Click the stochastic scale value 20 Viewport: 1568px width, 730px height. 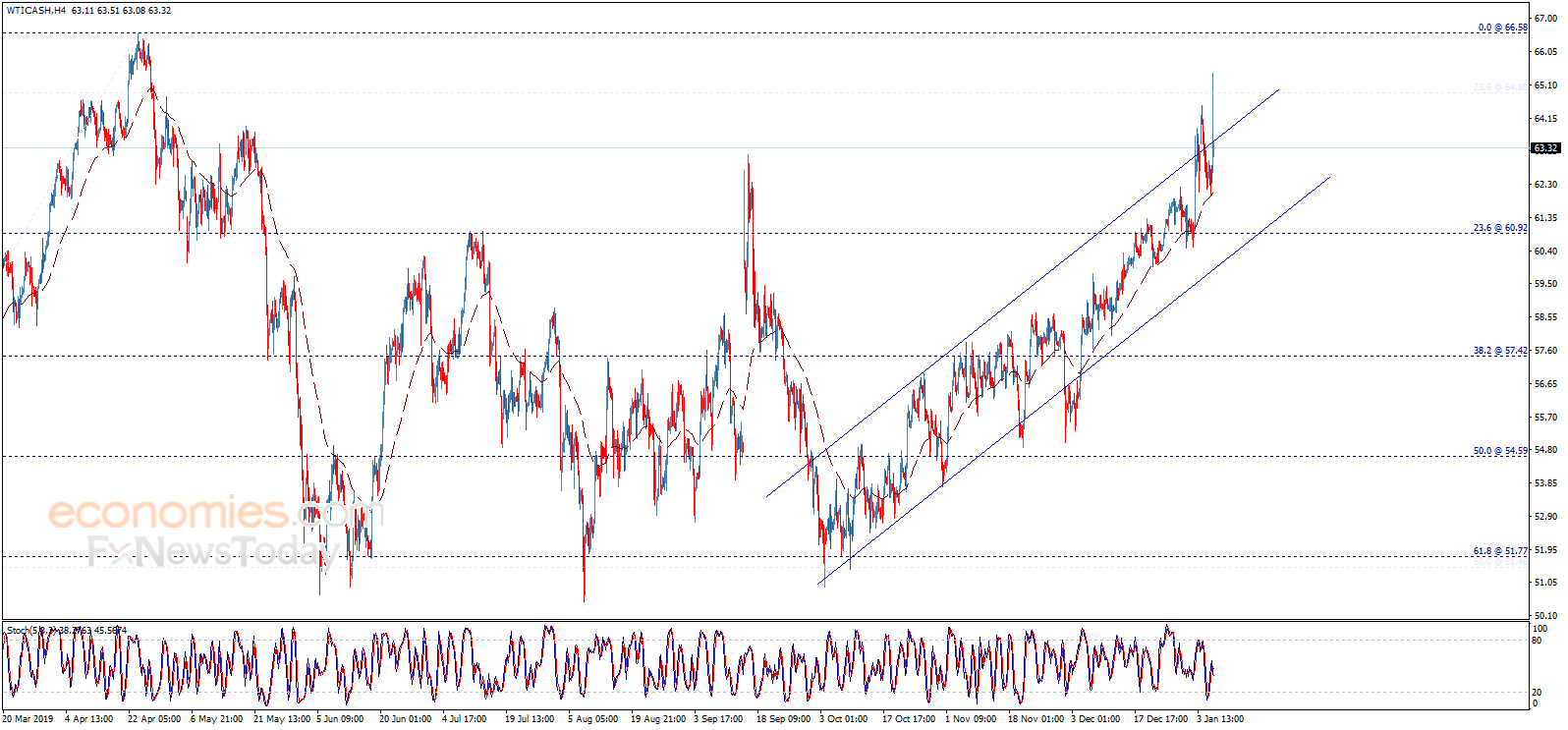[x=1538, y=692]
